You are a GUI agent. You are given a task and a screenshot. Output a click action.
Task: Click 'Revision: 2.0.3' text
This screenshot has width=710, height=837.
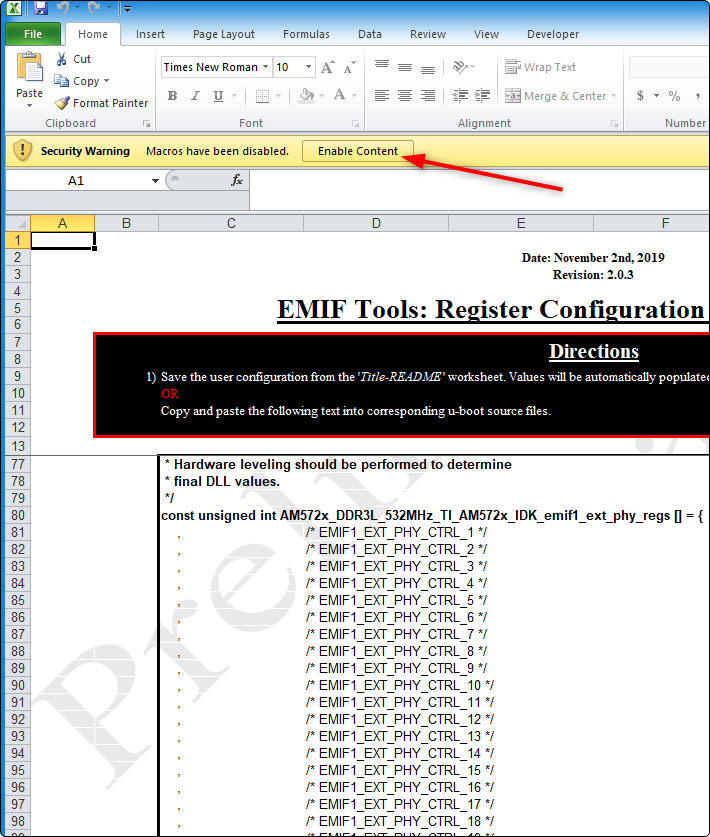coord(593,275)
